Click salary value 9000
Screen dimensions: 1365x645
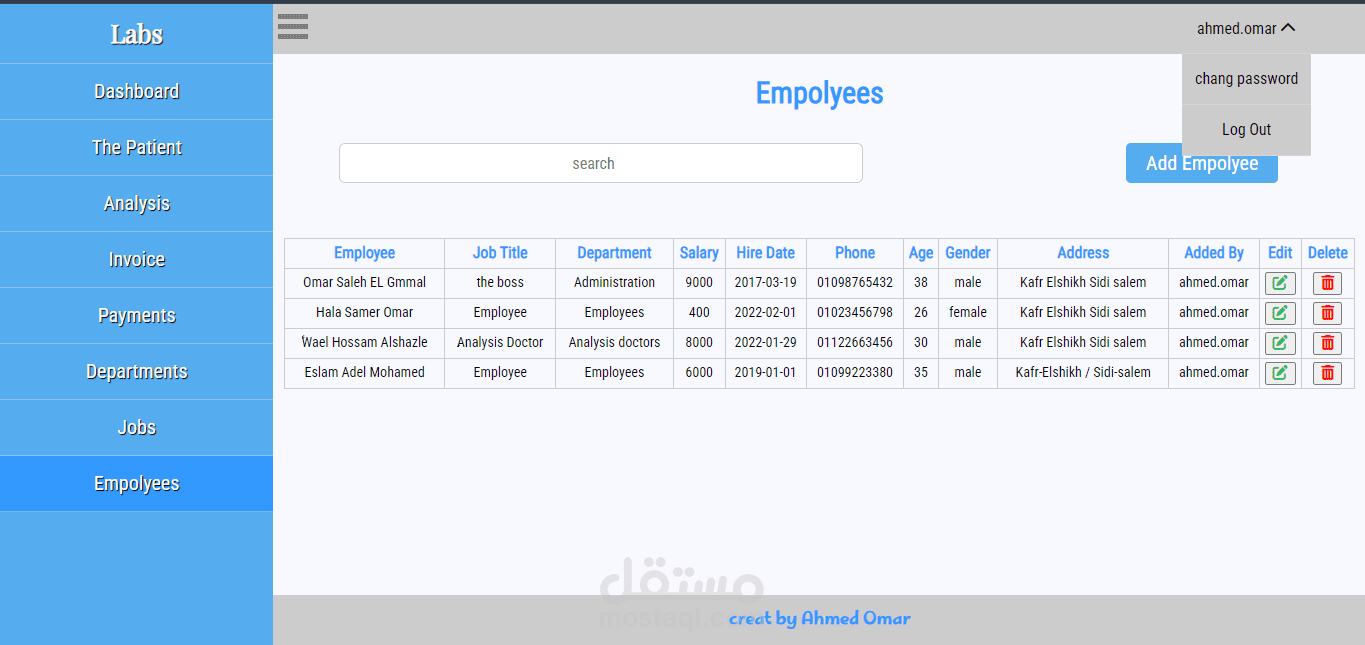pos(699,283)
